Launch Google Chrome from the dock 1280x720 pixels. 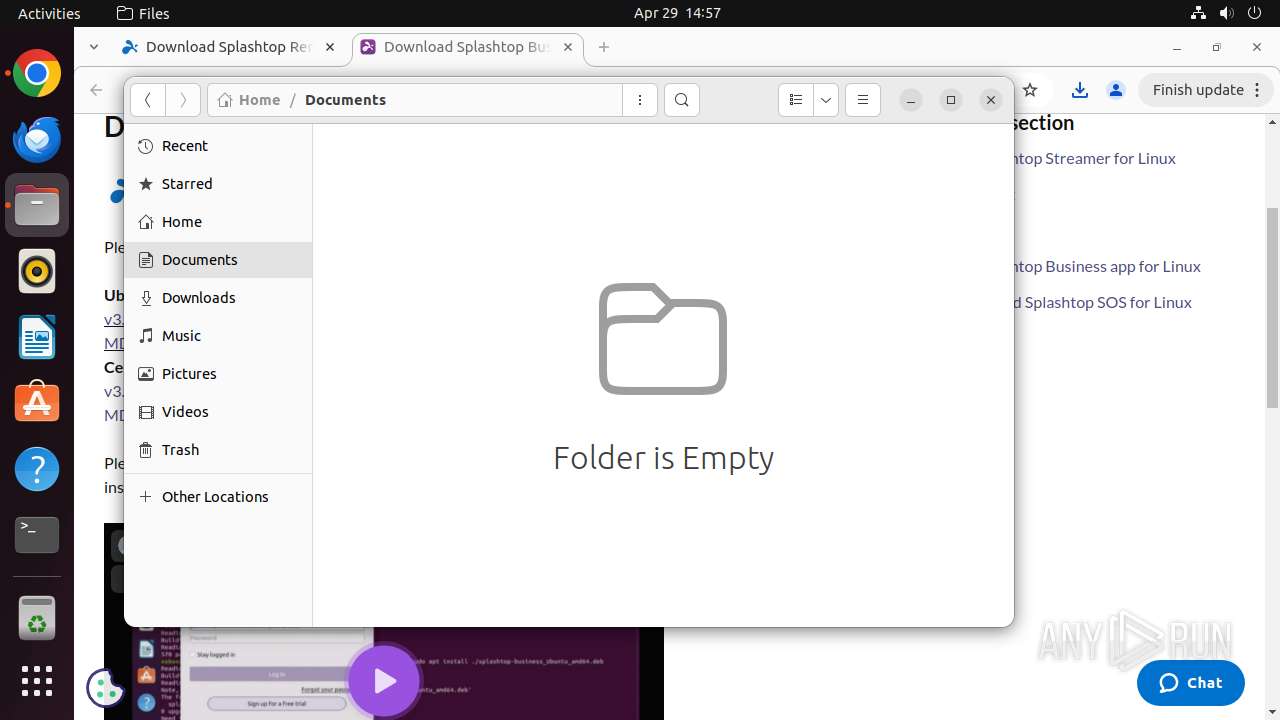(37, 74)
